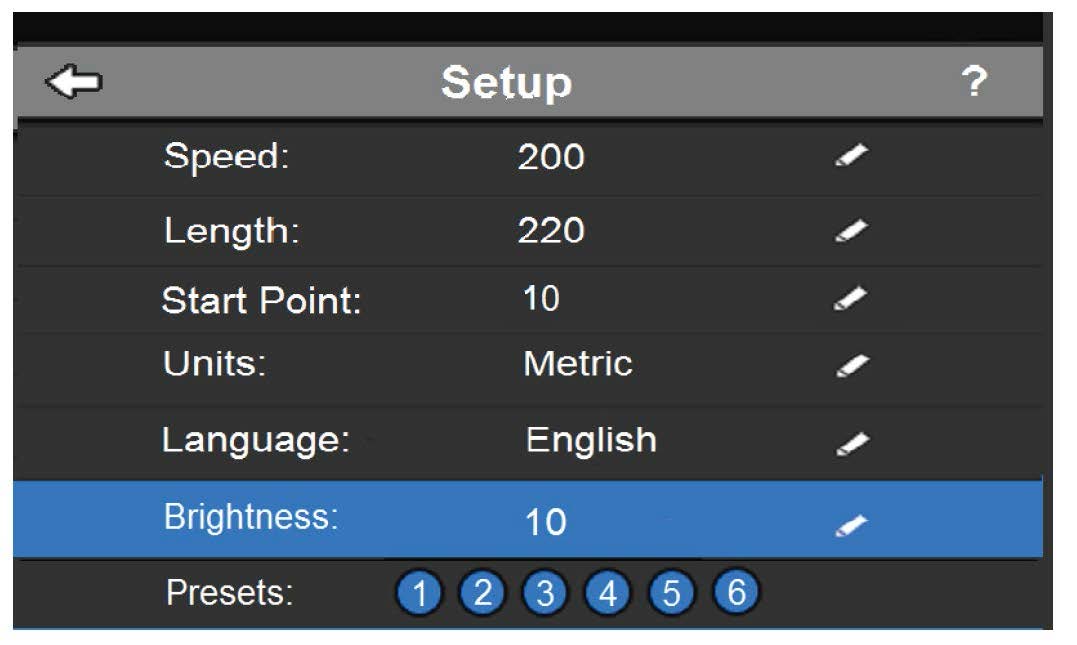This screenshot has width=1077, height=645.
Task: Change Language via its pencil icon
Action: (x=853, y=444)
